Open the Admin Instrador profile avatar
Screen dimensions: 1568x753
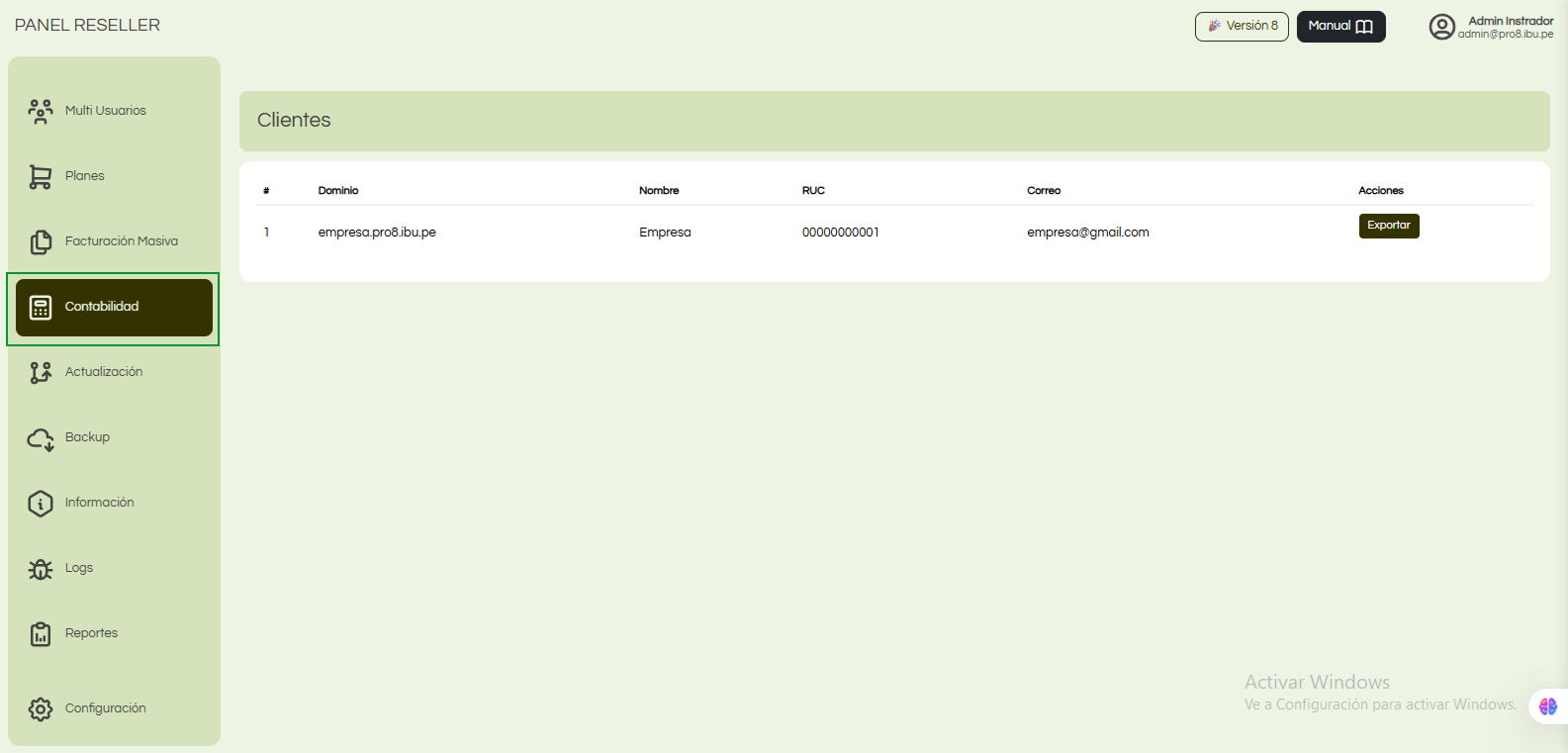tap(1441, 27)
